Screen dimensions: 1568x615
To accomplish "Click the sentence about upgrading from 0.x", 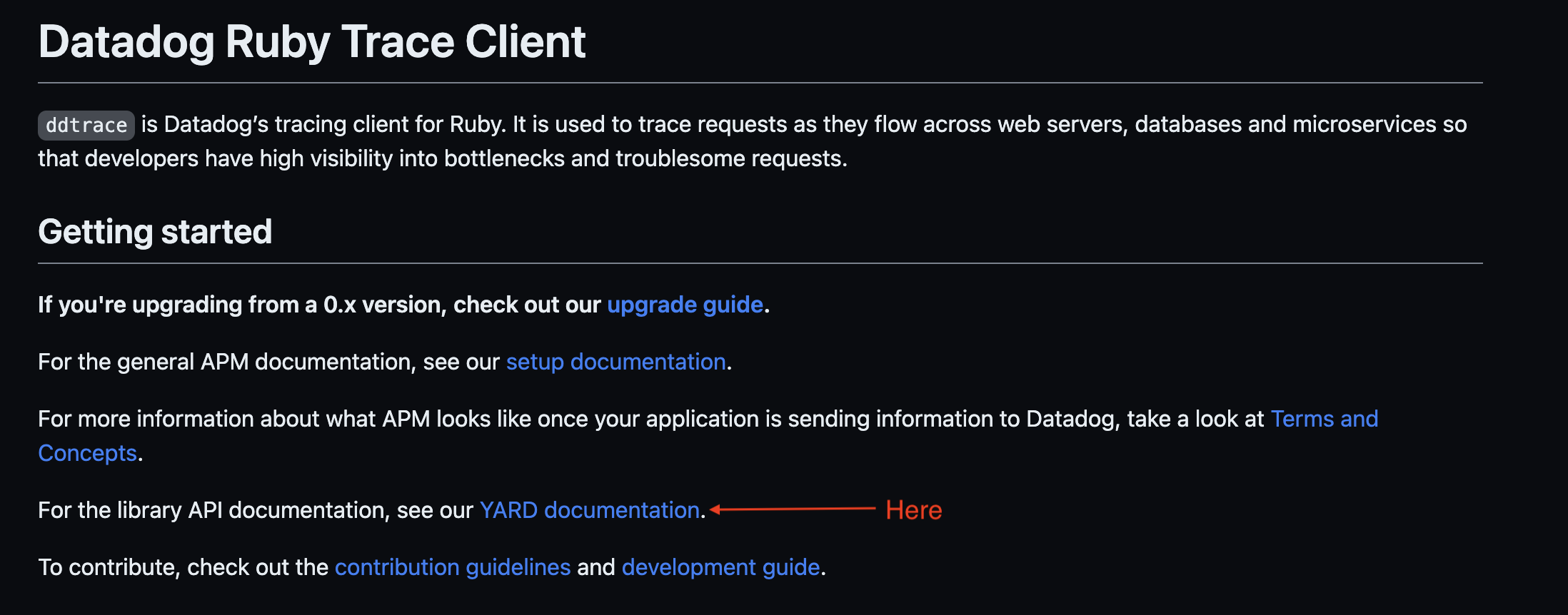I will (403, 305).
